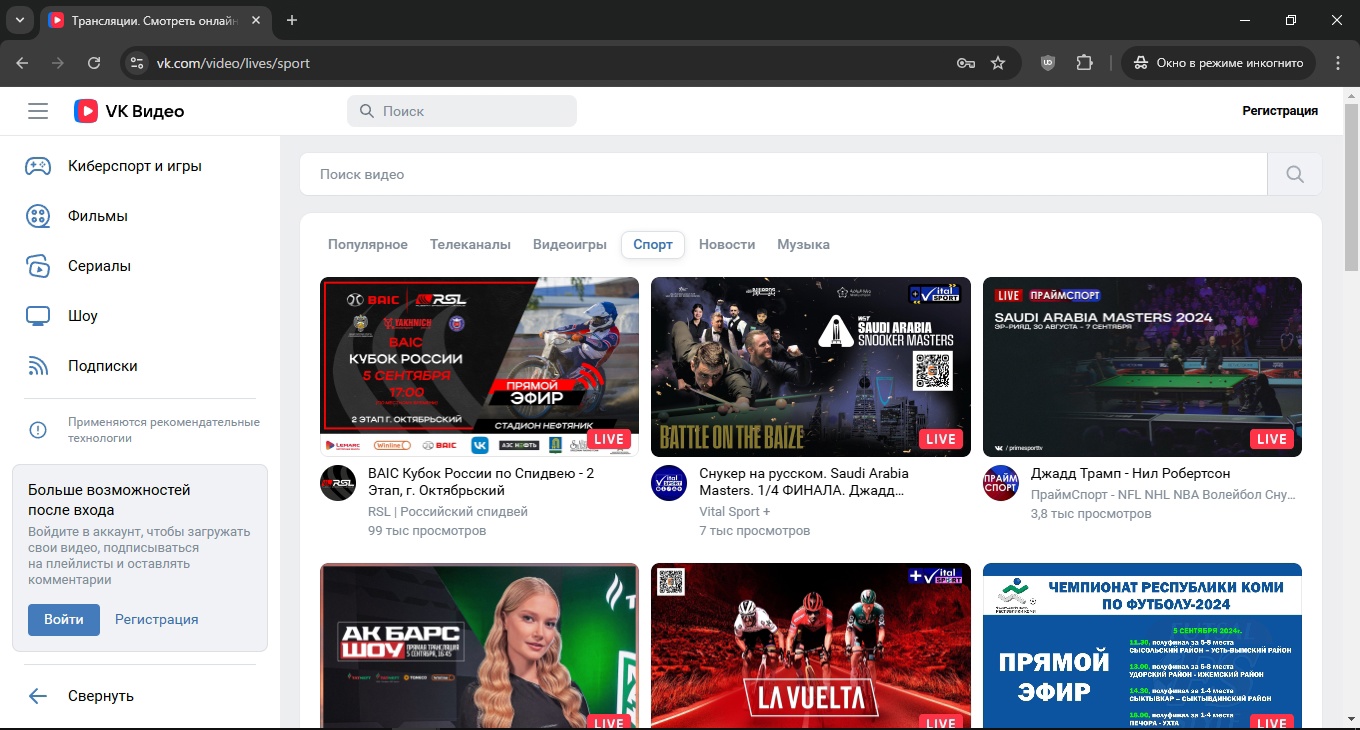Image resolution: width=1360 pixels, height=730 pixels.
Task: Collapse sidebar using the Свернуть arrow icon
Action: coord(38,696)
